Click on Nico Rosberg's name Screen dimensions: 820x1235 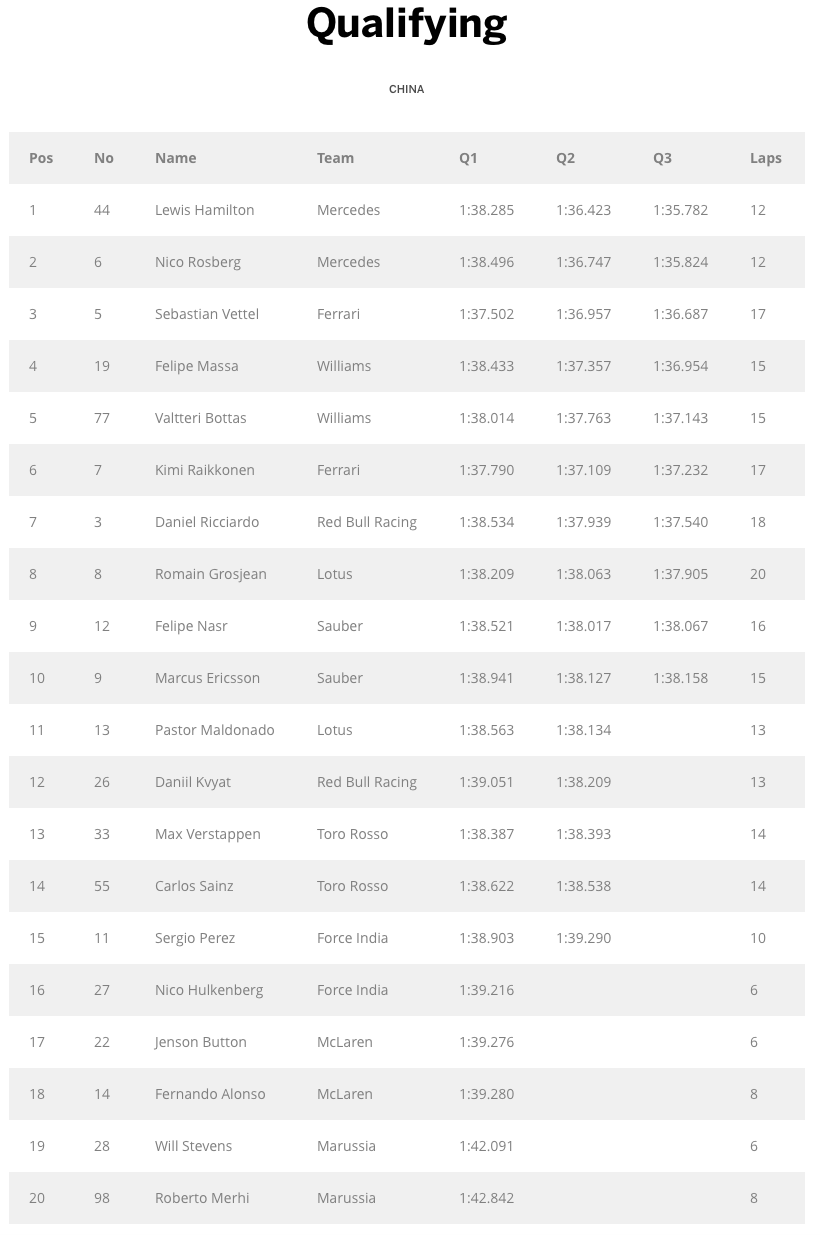click(x=197, y=262)
